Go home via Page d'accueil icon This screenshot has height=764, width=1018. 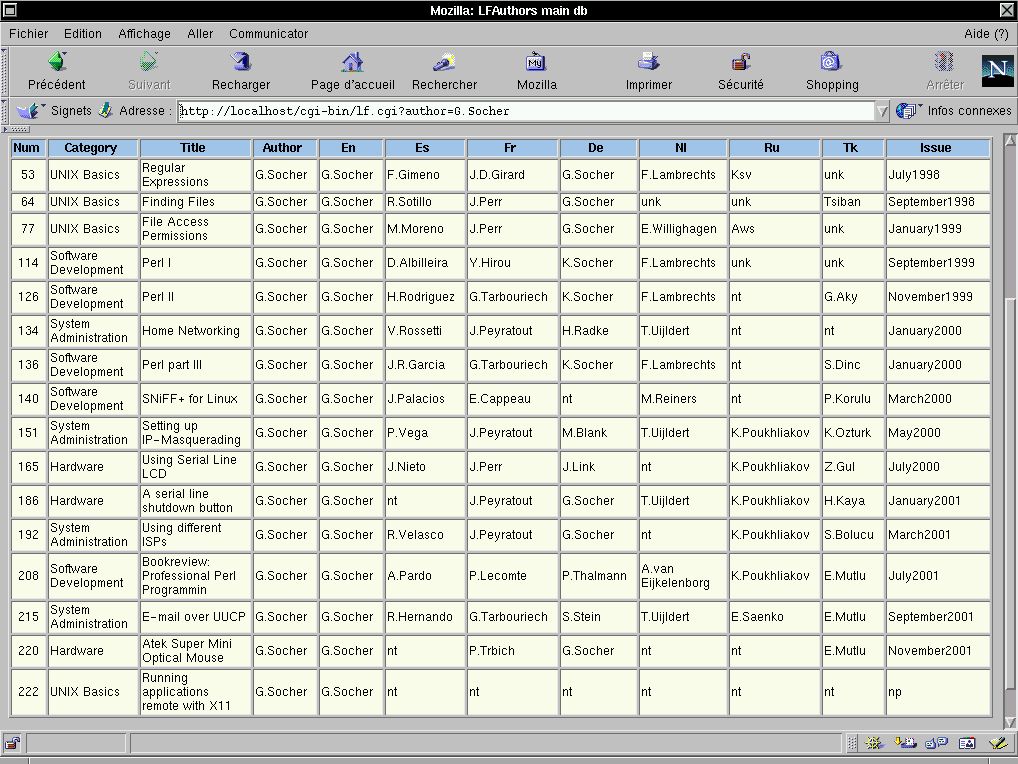point(352,63)
